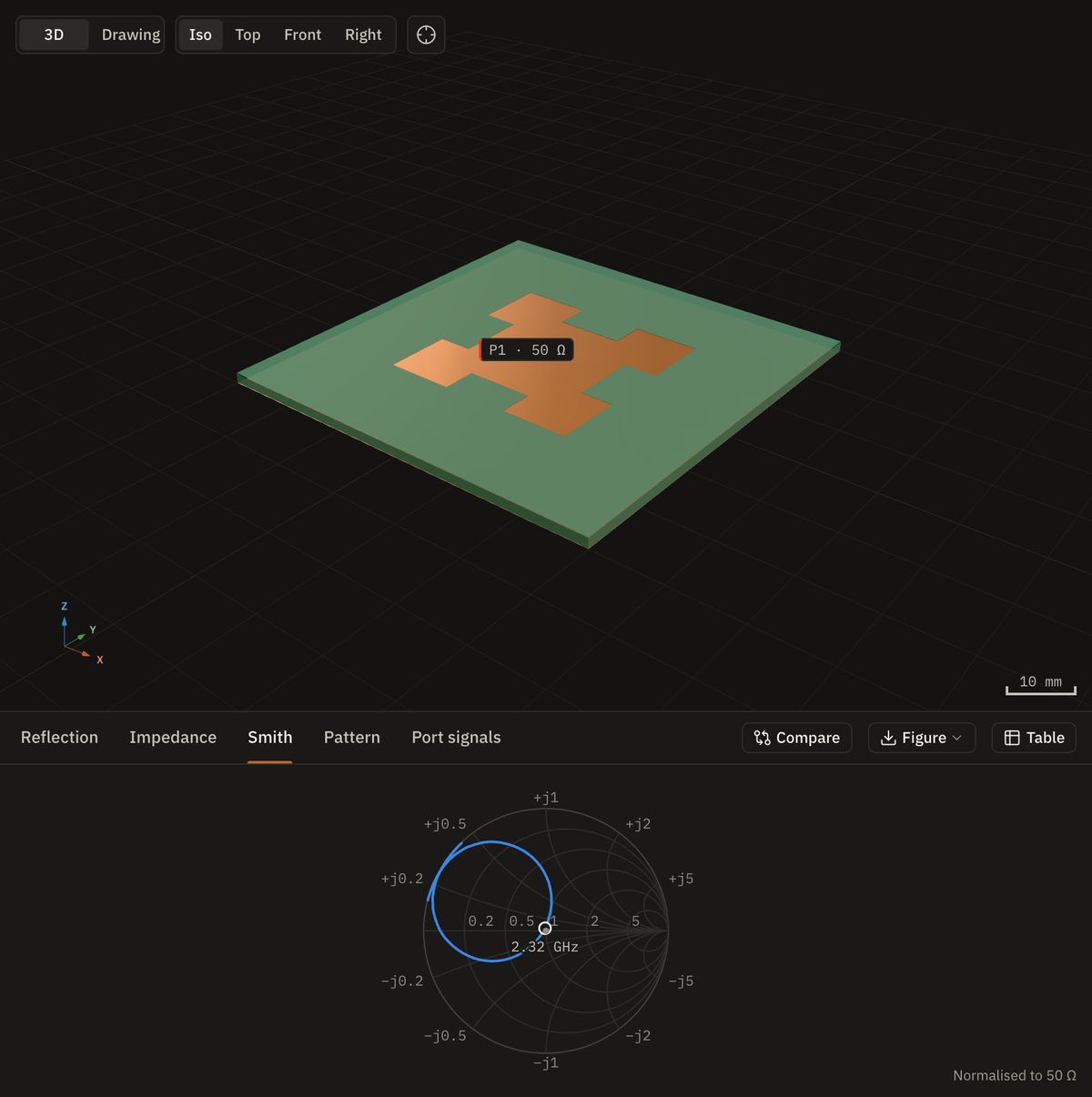Open the Figure download dropdown
Image resolution: width=1092 pixels, height=1097 pixels.
click(x=922, y=738)
